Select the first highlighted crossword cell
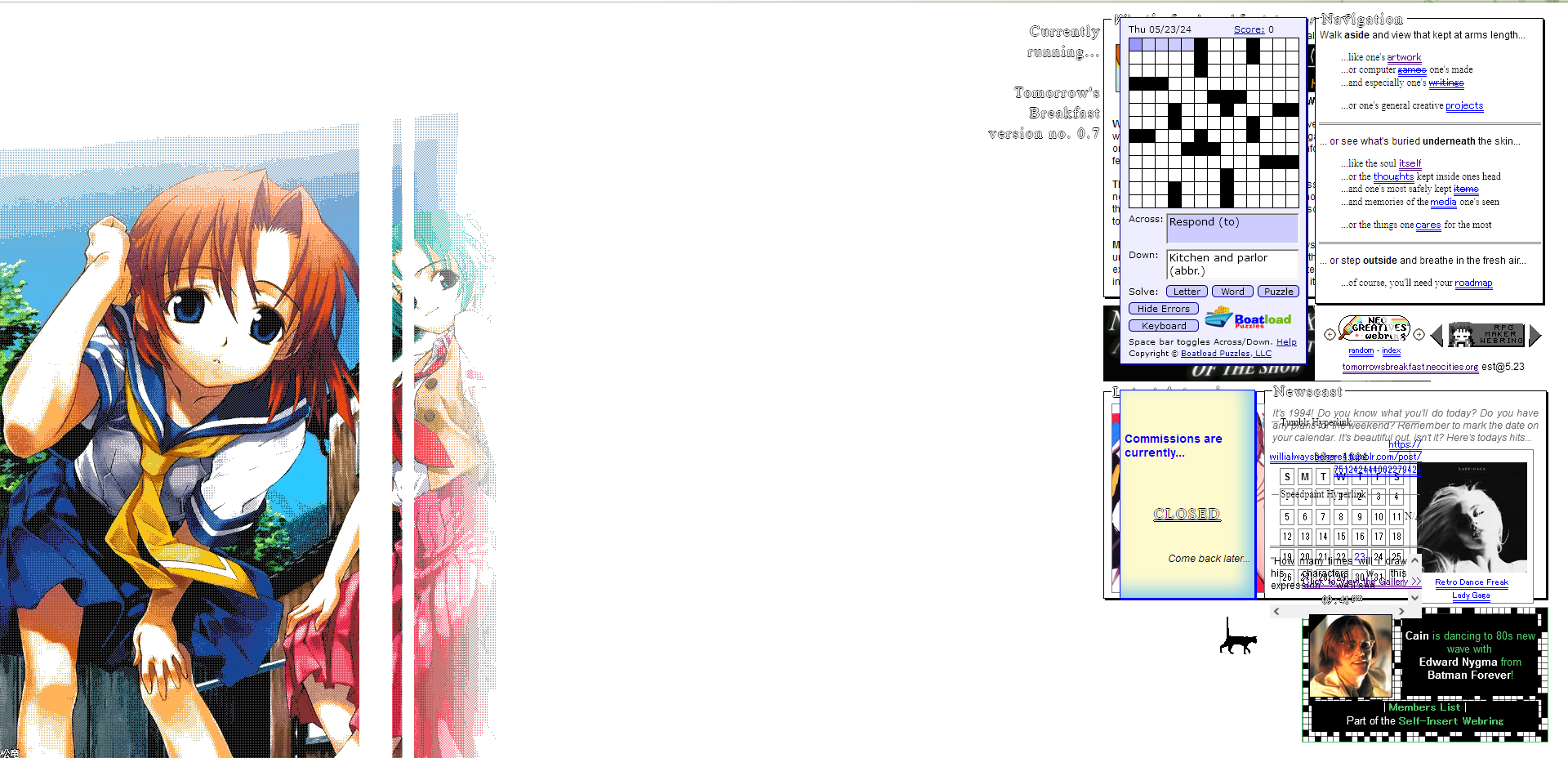Viewport: 1568px width, 758px height. (1136, 45)
